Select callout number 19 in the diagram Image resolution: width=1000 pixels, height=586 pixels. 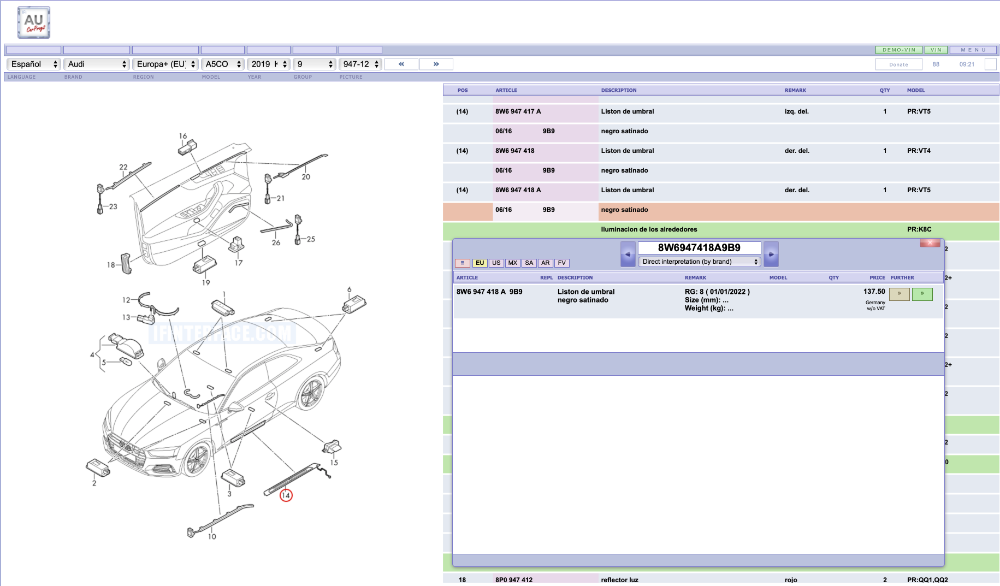[x=206, y=282]
